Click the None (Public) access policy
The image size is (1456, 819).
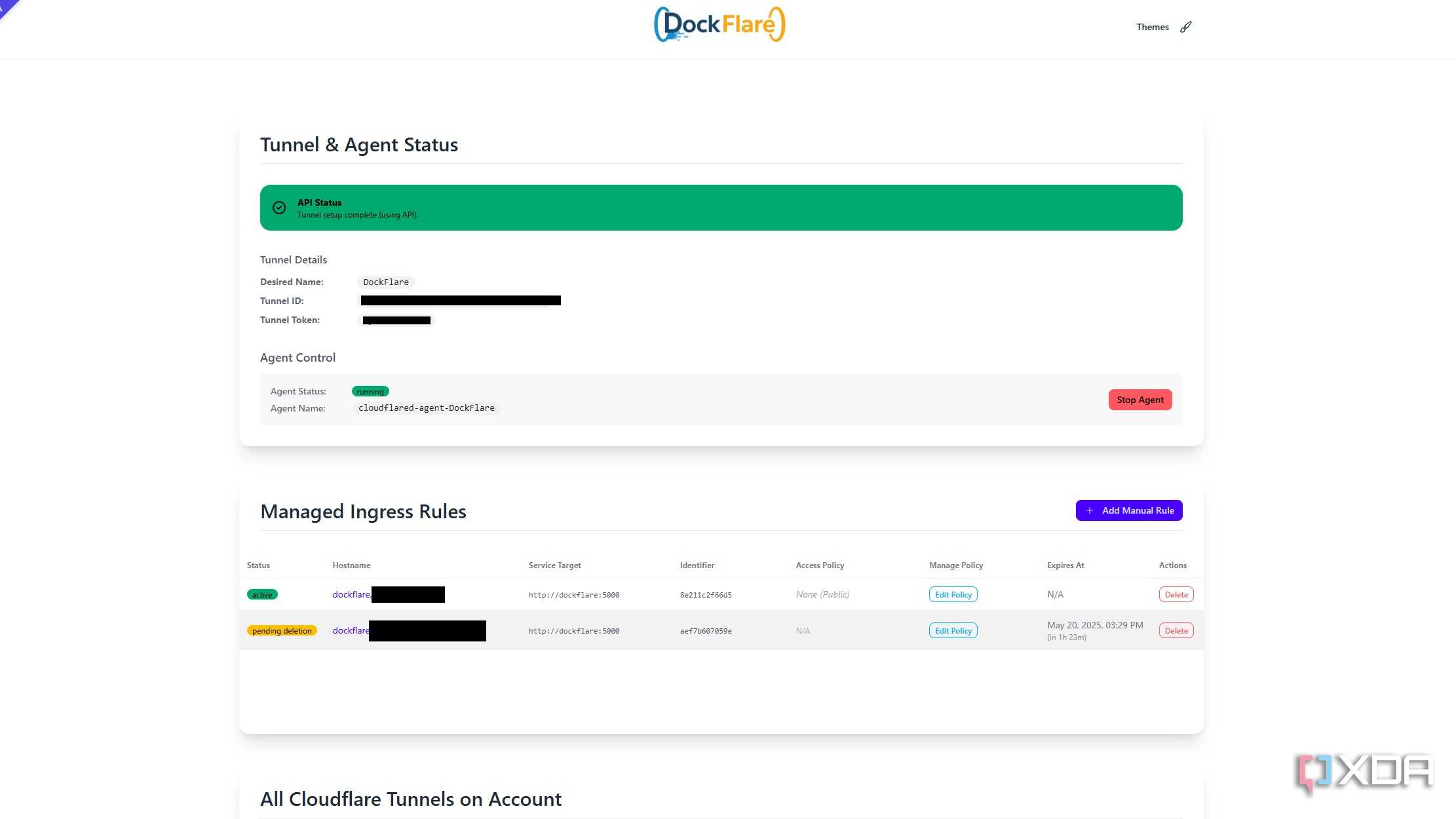822,594
